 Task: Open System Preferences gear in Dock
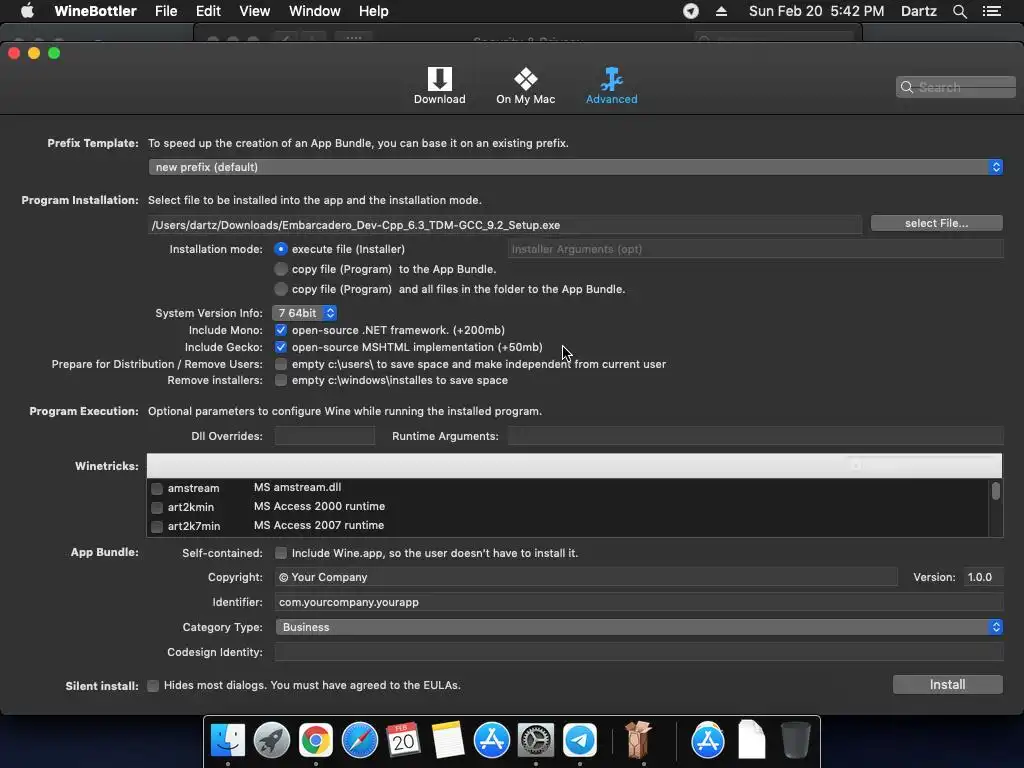pyautogui.click(x=536, y=740)
